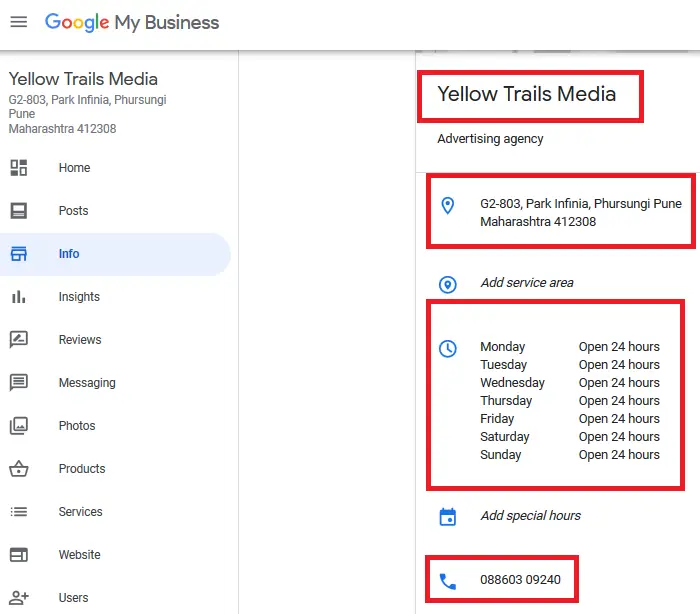This screenshot has width=700, height=614.
Task: Click the Monday hours row
Action: click(570, 347)
